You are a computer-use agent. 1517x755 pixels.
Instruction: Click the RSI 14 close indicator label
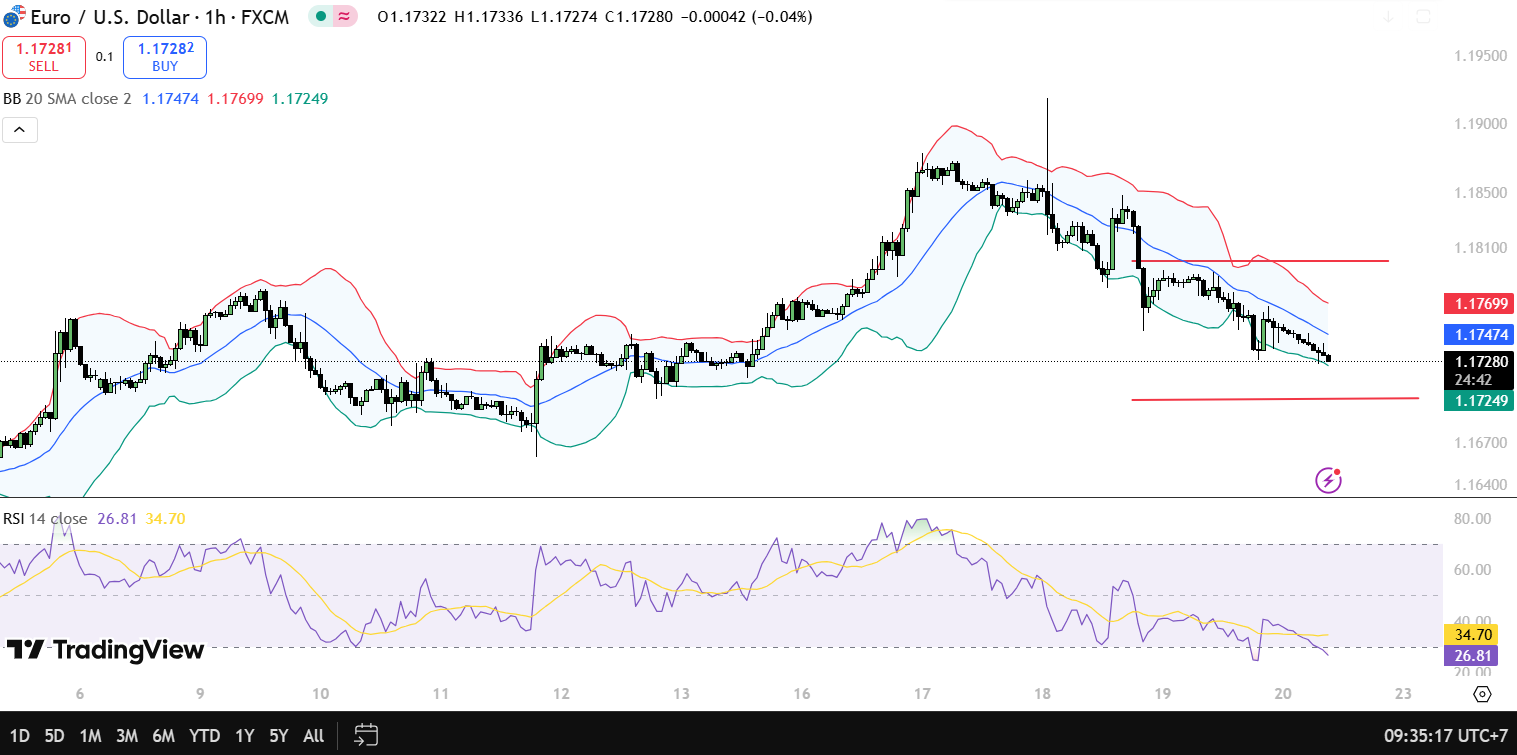pos(46,518)
